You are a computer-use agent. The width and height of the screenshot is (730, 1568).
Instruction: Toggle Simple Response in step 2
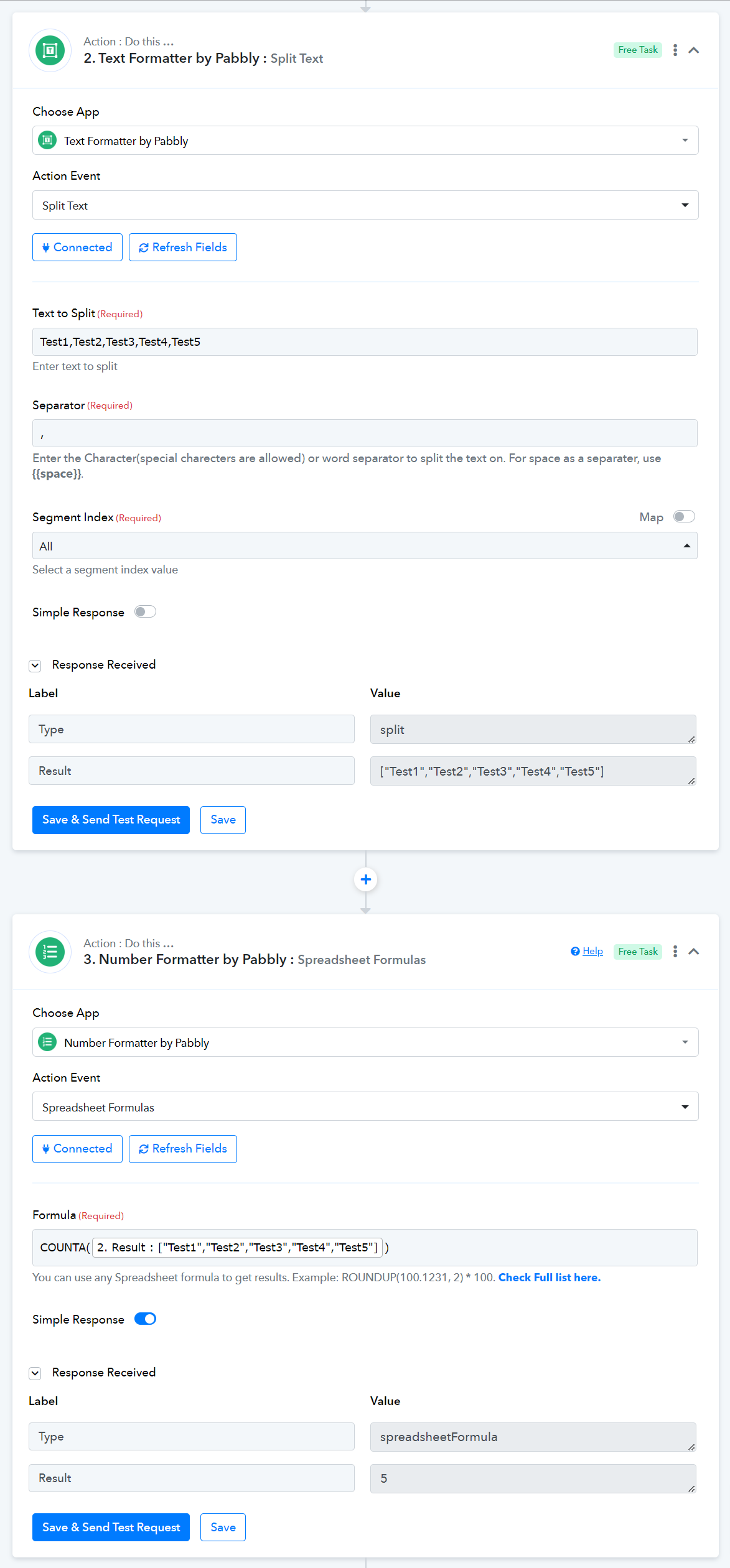coord(145,612)
